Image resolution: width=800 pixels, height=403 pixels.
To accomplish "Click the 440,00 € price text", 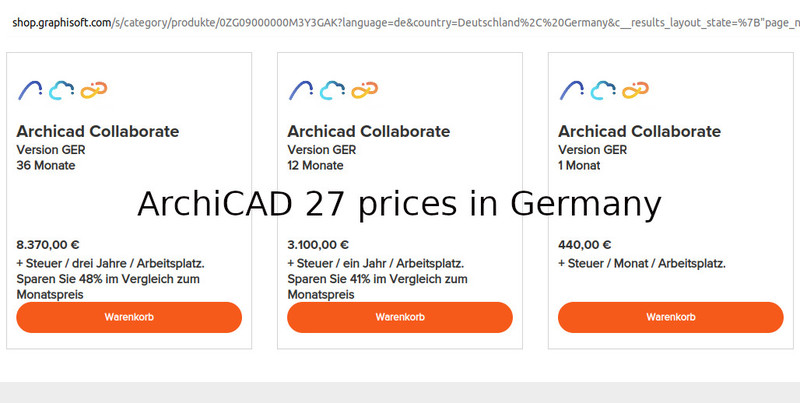I will (585, 244).
